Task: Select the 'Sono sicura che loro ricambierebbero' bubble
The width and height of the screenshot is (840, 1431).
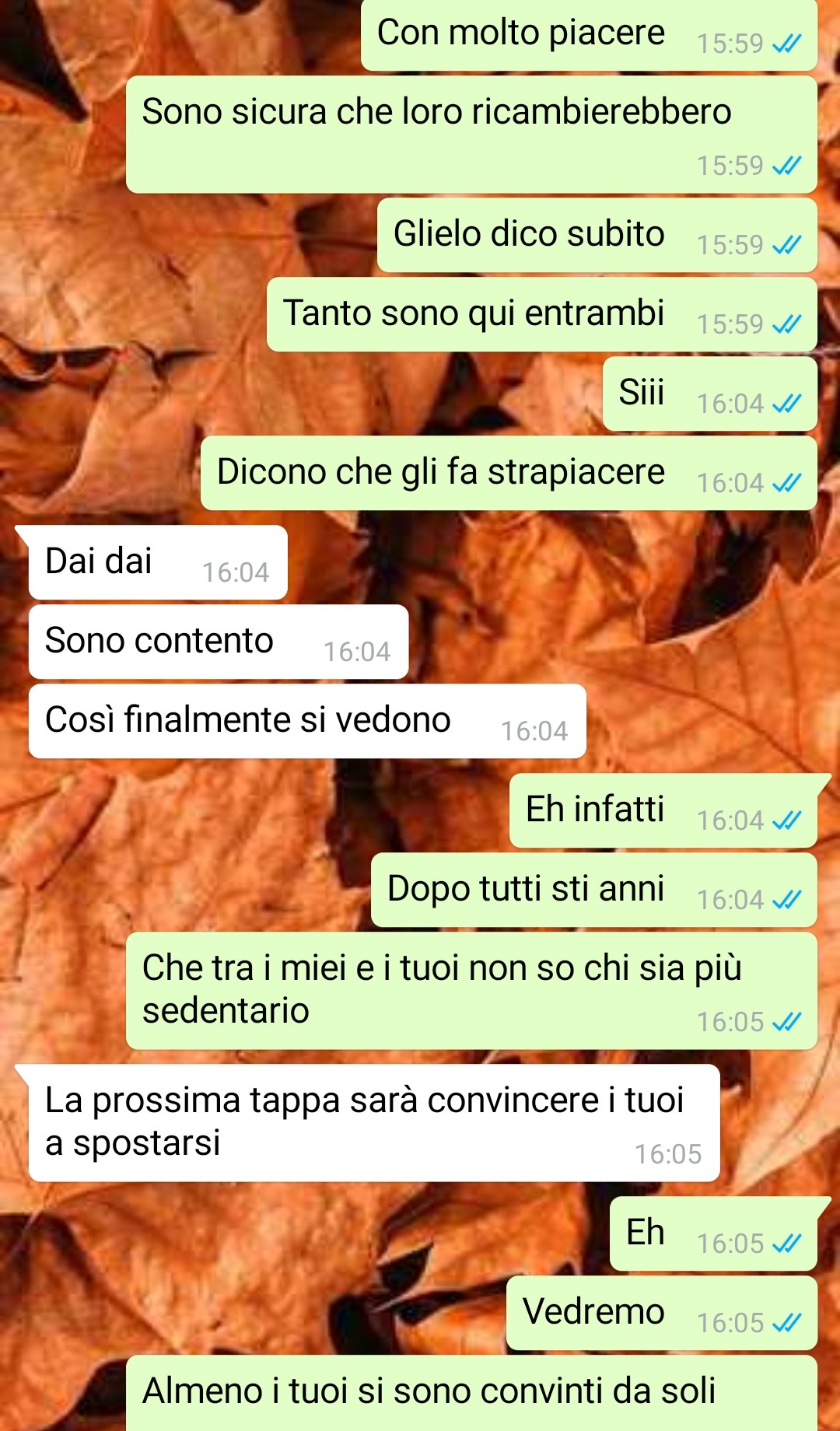Action: pos(471,135)
